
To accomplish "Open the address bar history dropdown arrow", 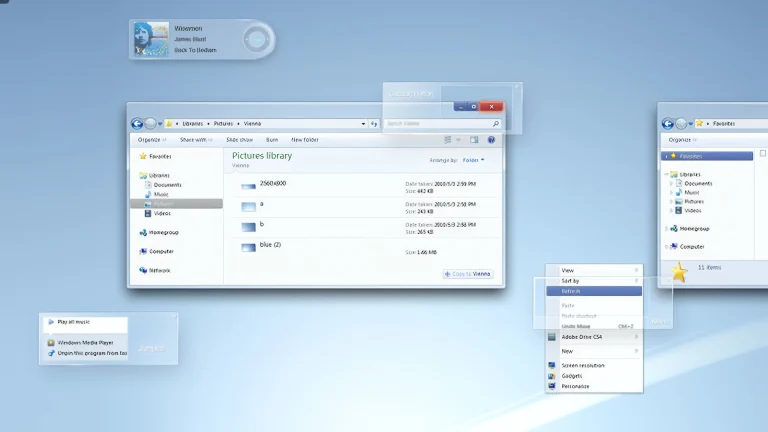I will (363, 124).
